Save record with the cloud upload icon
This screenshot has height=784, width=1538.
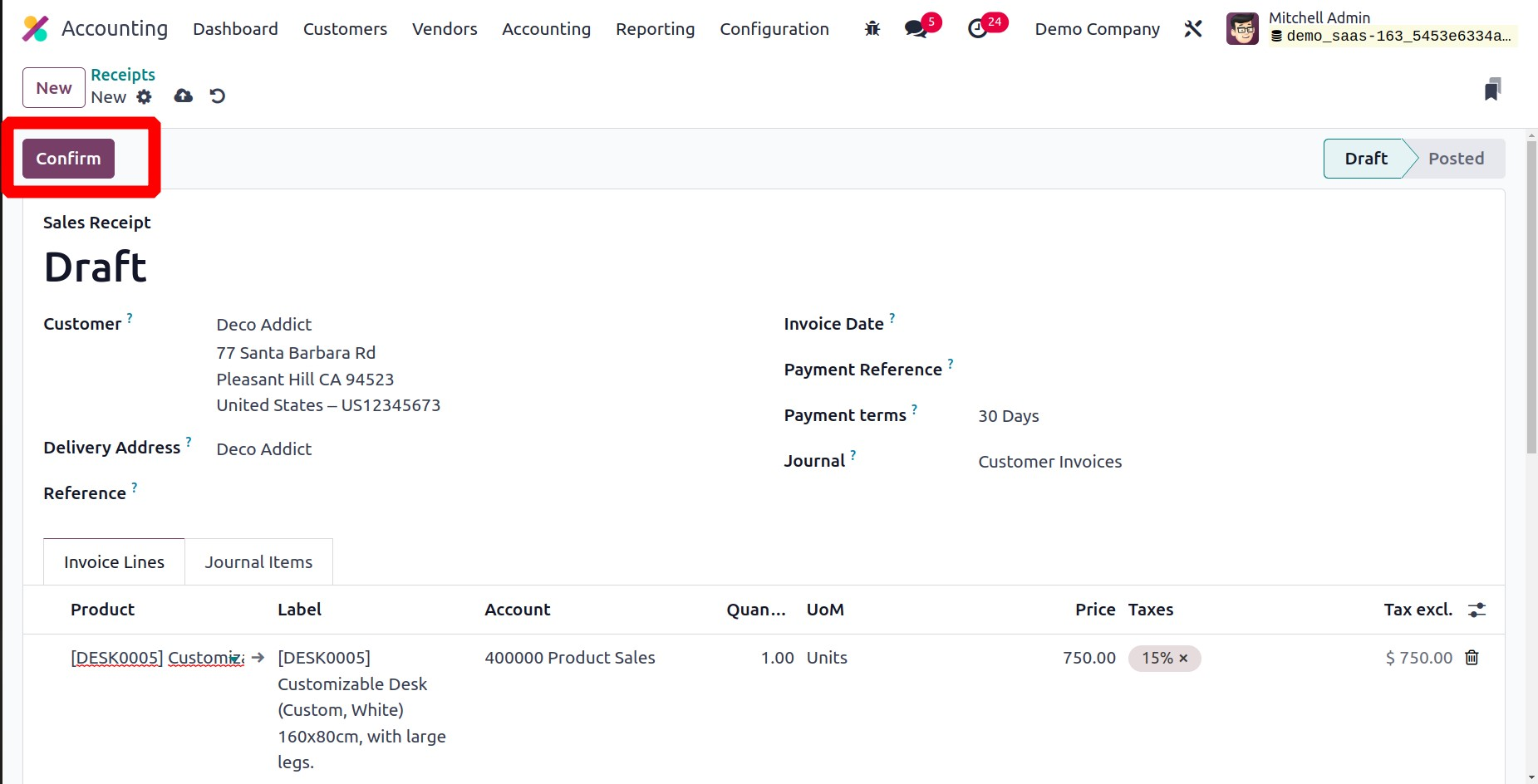tap(184, 96)
